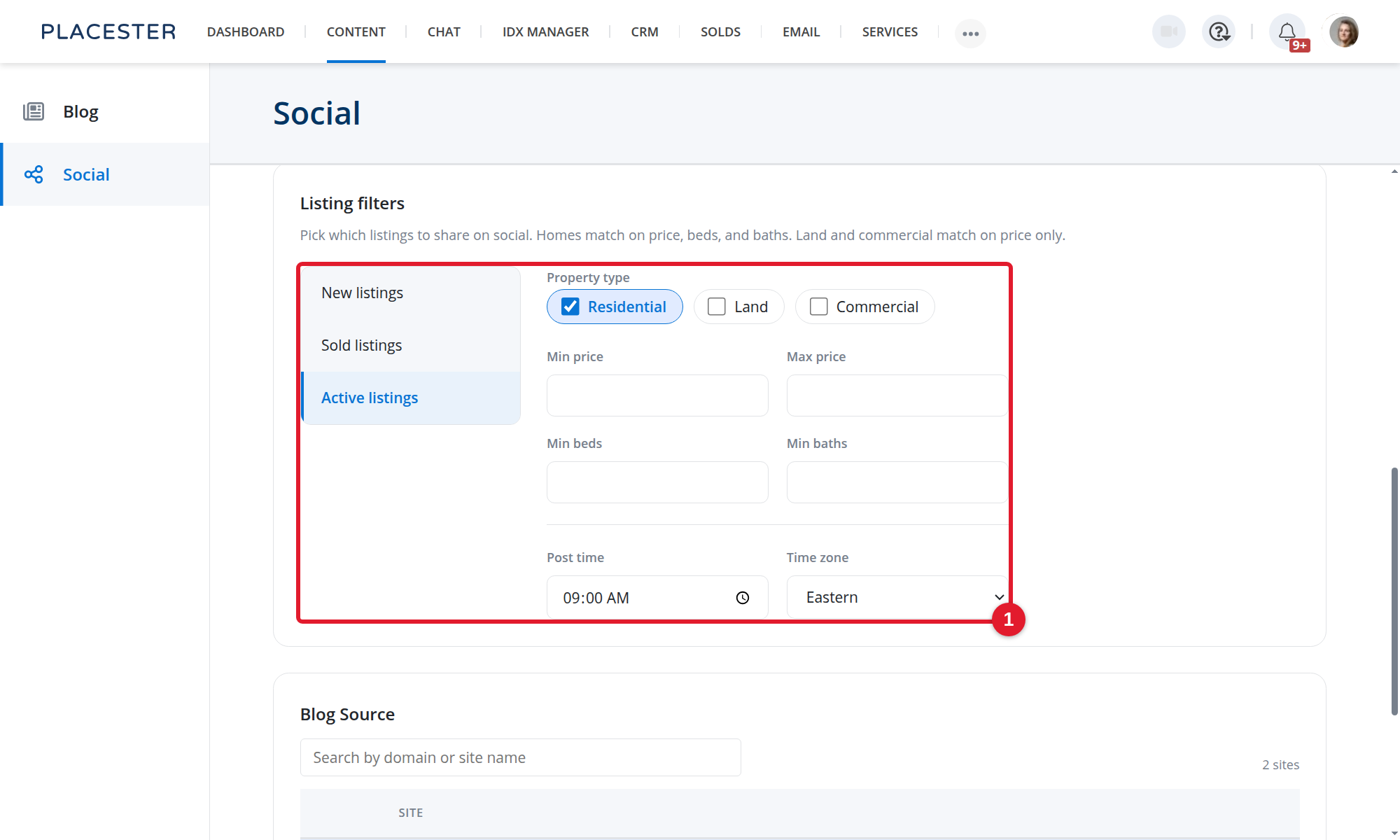
Task: Open the Solds menu
Action: [720, 31]
